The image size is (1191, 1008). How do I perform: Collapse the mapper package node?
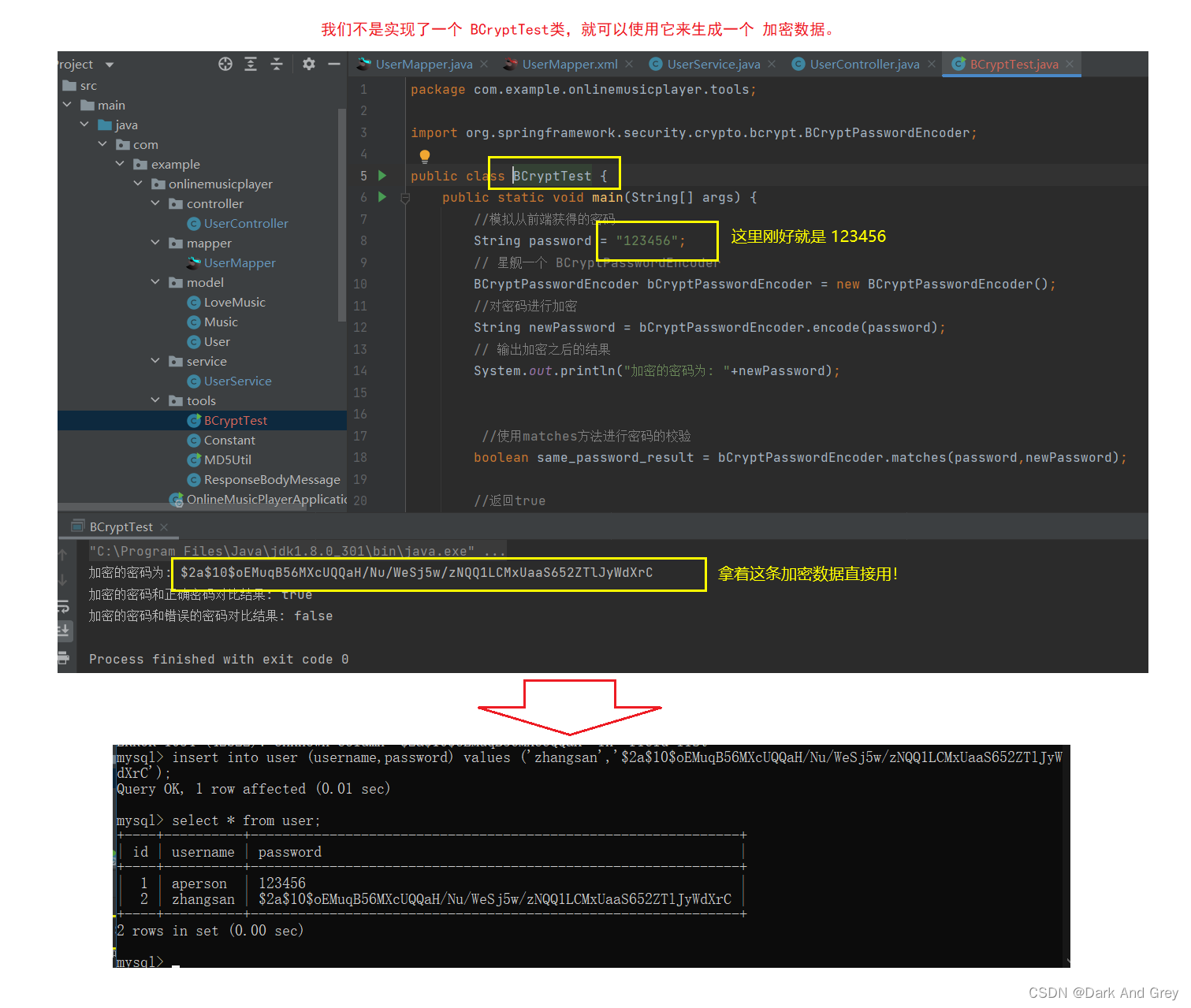pos(155,243)
